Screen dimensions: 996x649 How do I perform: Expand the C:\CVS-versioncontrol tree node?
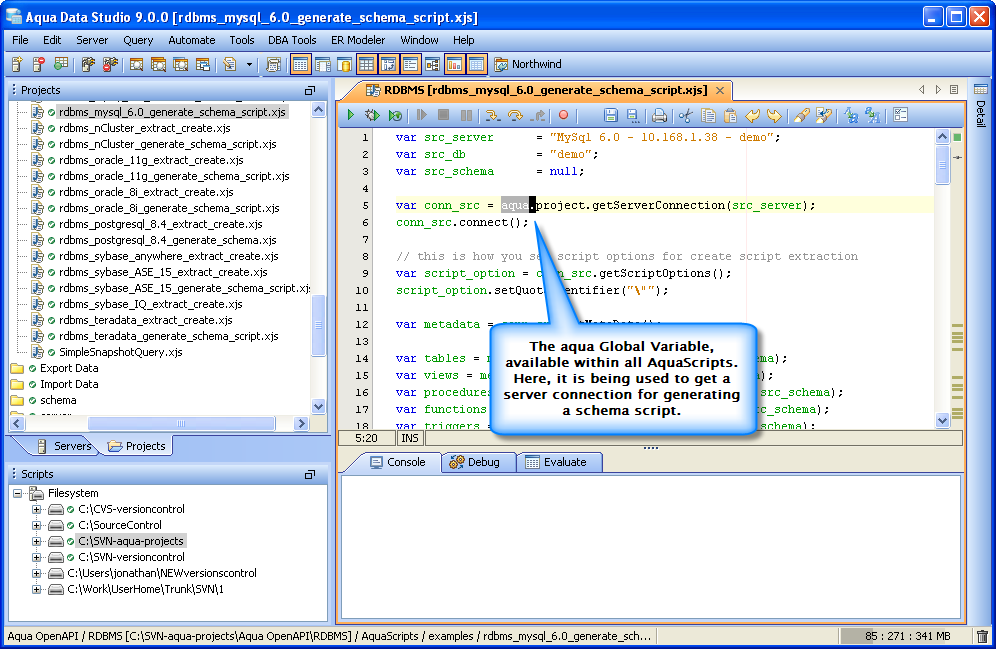coord(37,509)
